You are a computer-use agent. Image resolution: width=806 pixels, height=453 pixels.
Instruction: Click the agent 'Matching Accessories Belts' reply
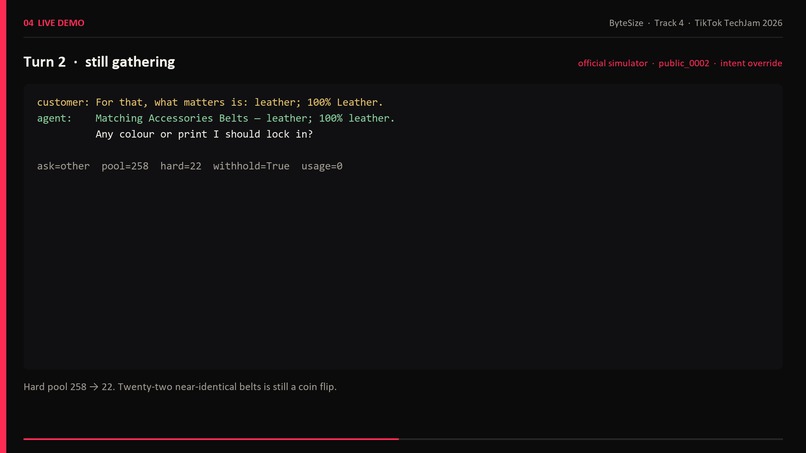tap(216, 118)
